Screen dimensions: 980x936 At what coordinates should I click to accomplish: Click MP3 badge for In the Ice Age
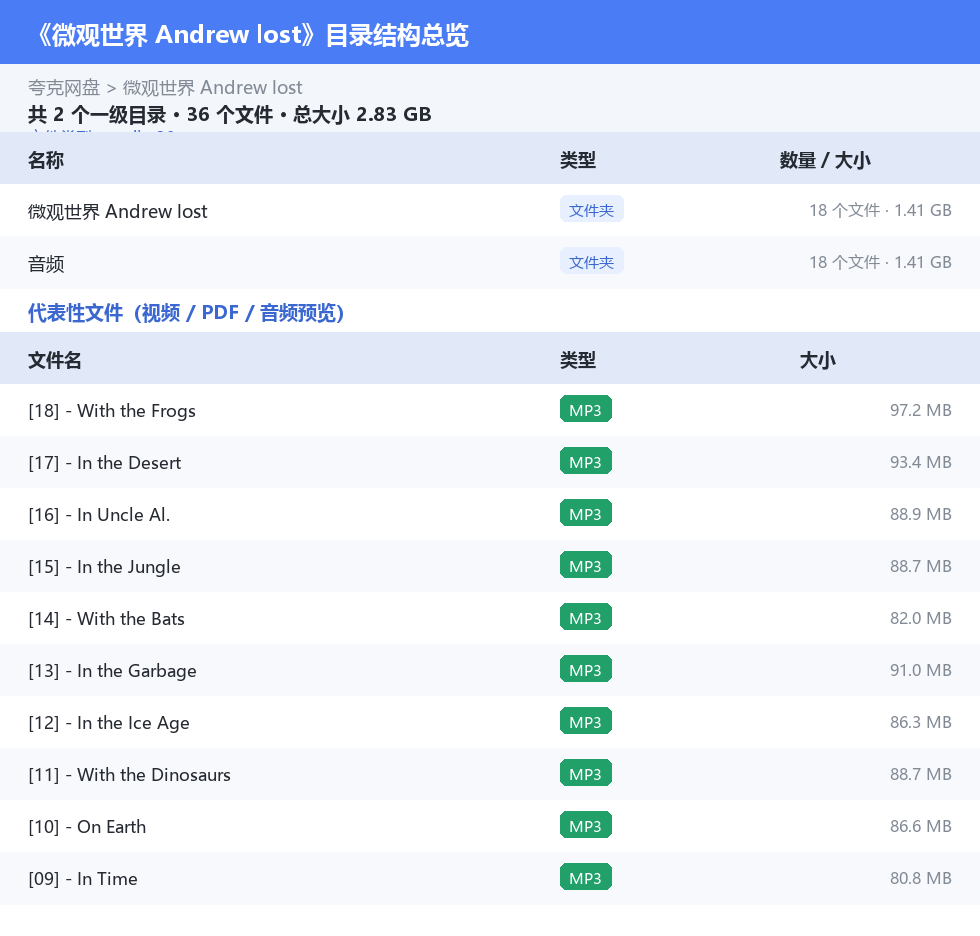pos(586,721)
